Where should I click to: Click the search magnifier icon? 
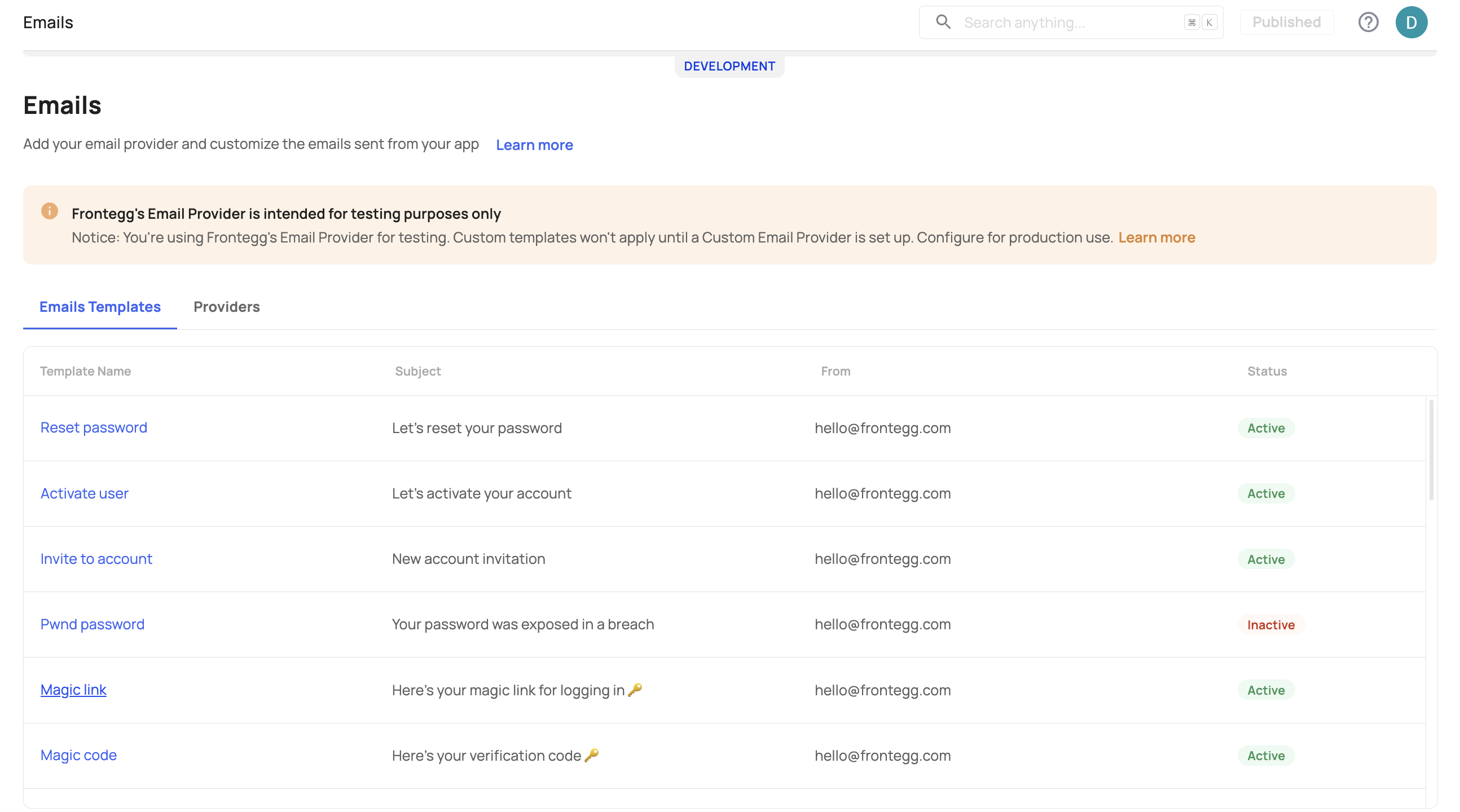[x=943, y=22]
